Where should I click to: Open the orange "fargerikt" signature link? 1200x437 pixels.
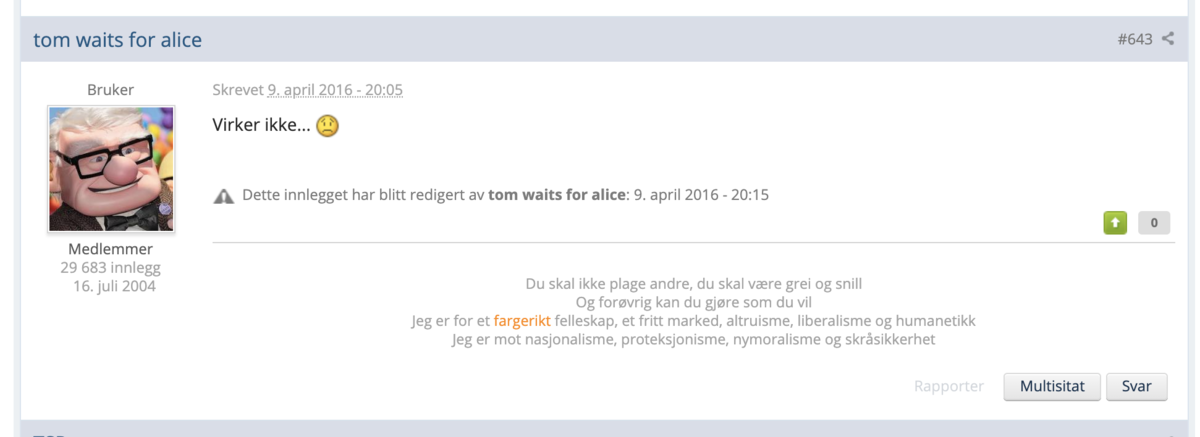[522, 321]
